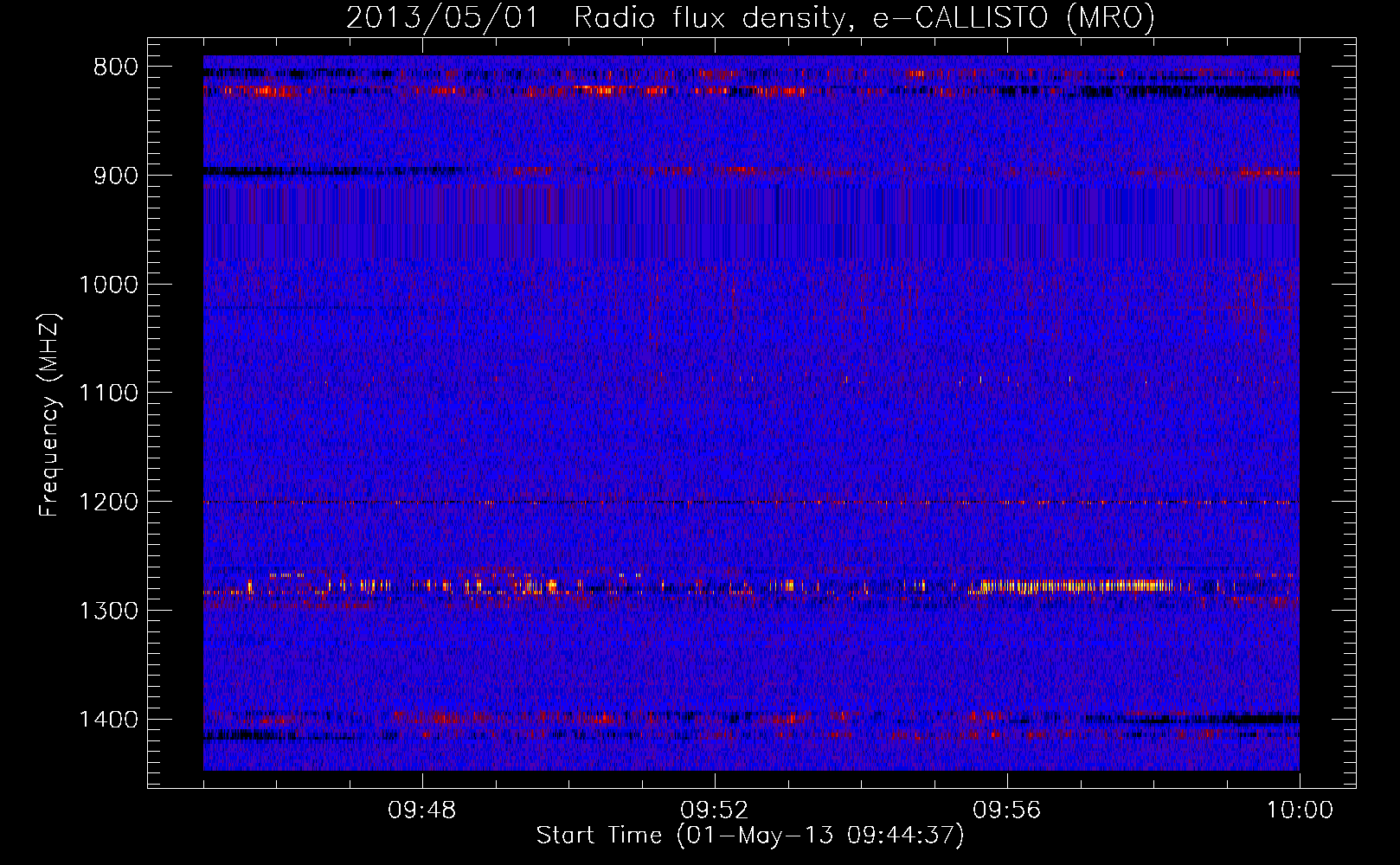The height and width of the screenshot is (865, 1400).
Task: Click the 09:56 time tick label
Action: (x=1007, y=811)
